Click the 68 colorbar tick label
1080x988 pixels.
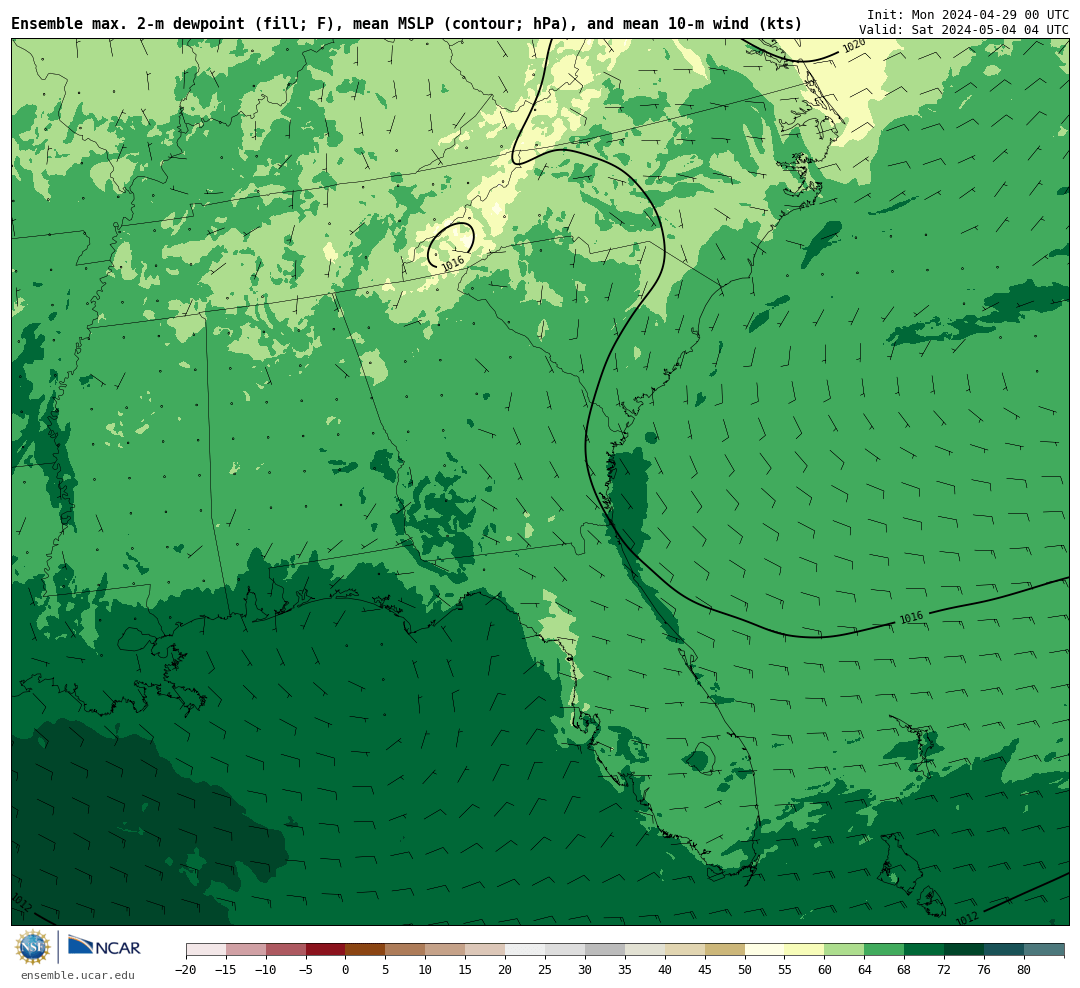coord(904,969)
